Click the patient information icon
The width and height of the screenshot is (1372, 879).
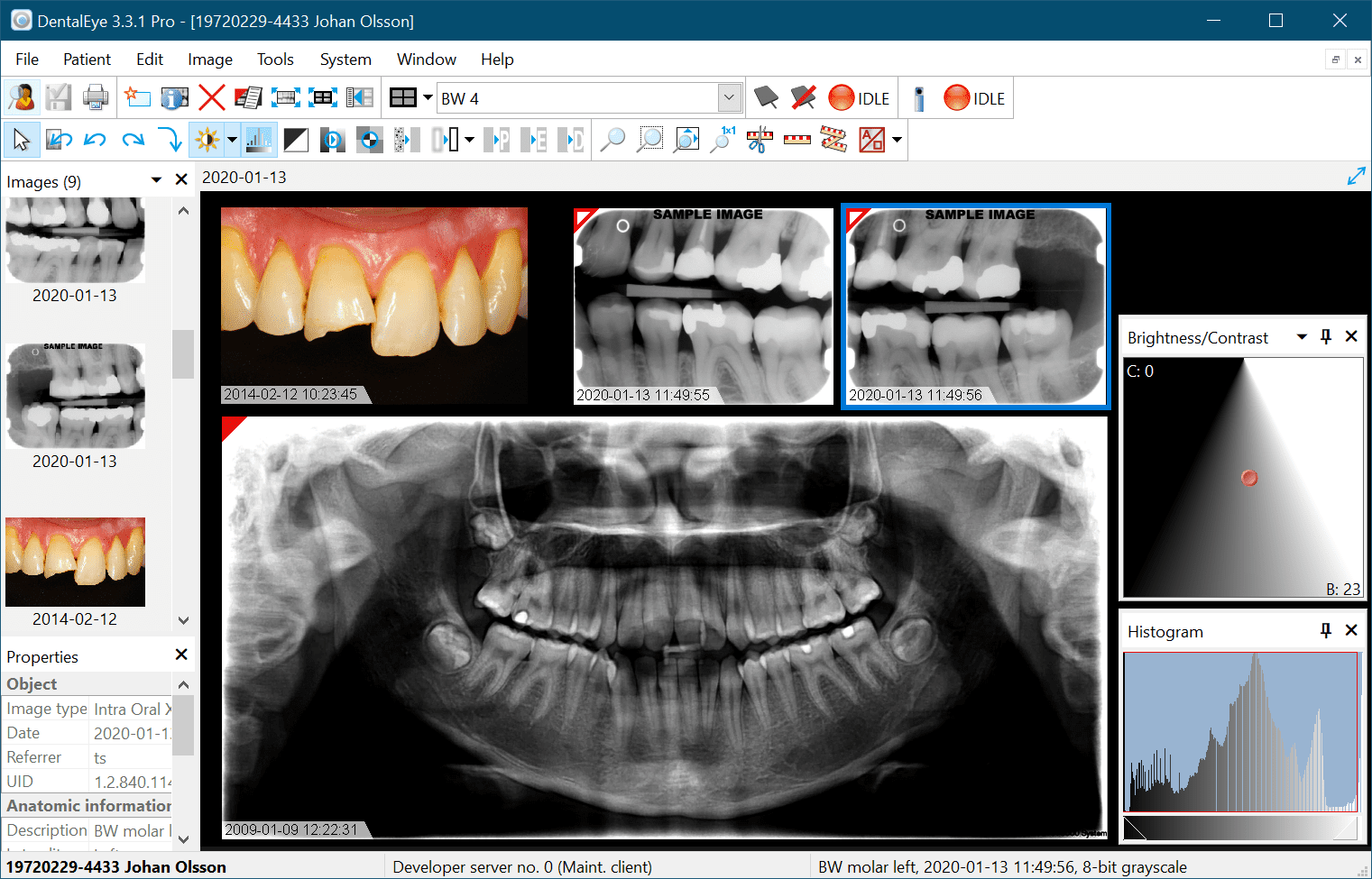(x=174, y=97)
